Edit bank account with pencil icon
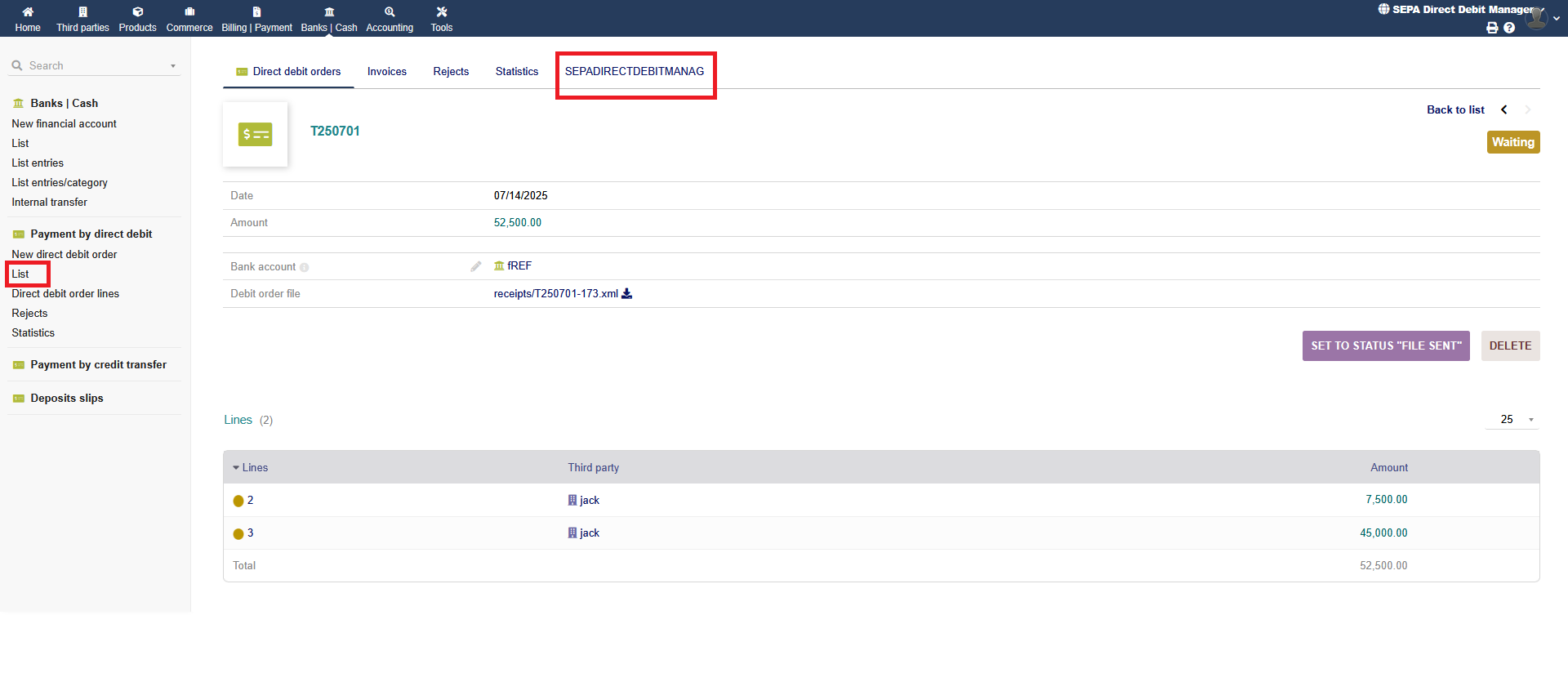Viewport: 1568px width, 673px height. 475,267
